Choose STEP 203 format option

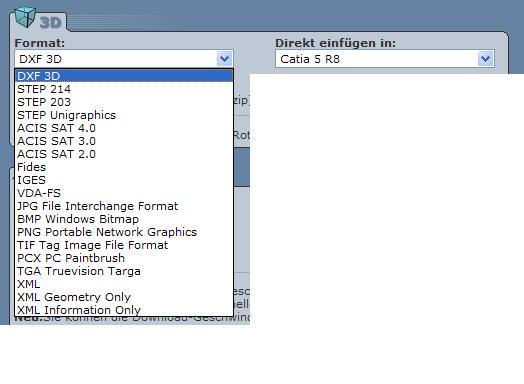click(x=124, y=102)
